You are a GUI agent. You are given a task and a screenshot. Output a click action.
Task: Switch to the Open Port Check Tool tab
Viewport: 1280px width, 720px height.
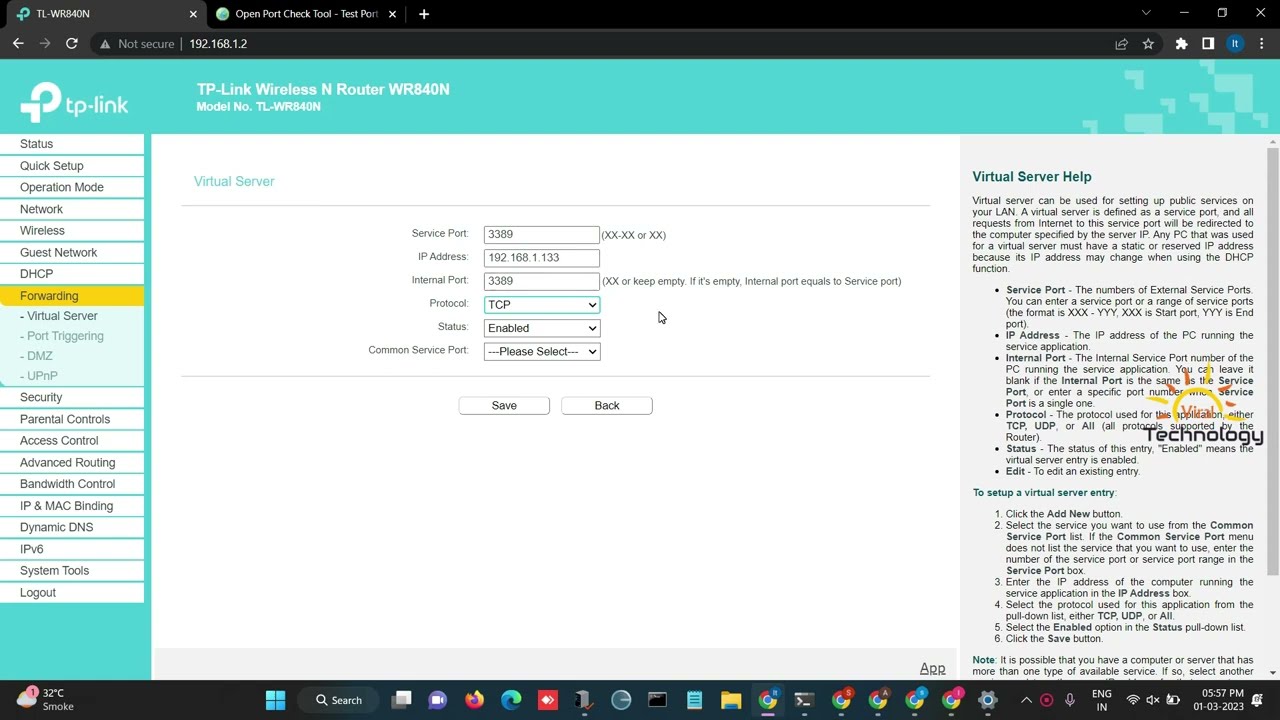pos(307,14)
